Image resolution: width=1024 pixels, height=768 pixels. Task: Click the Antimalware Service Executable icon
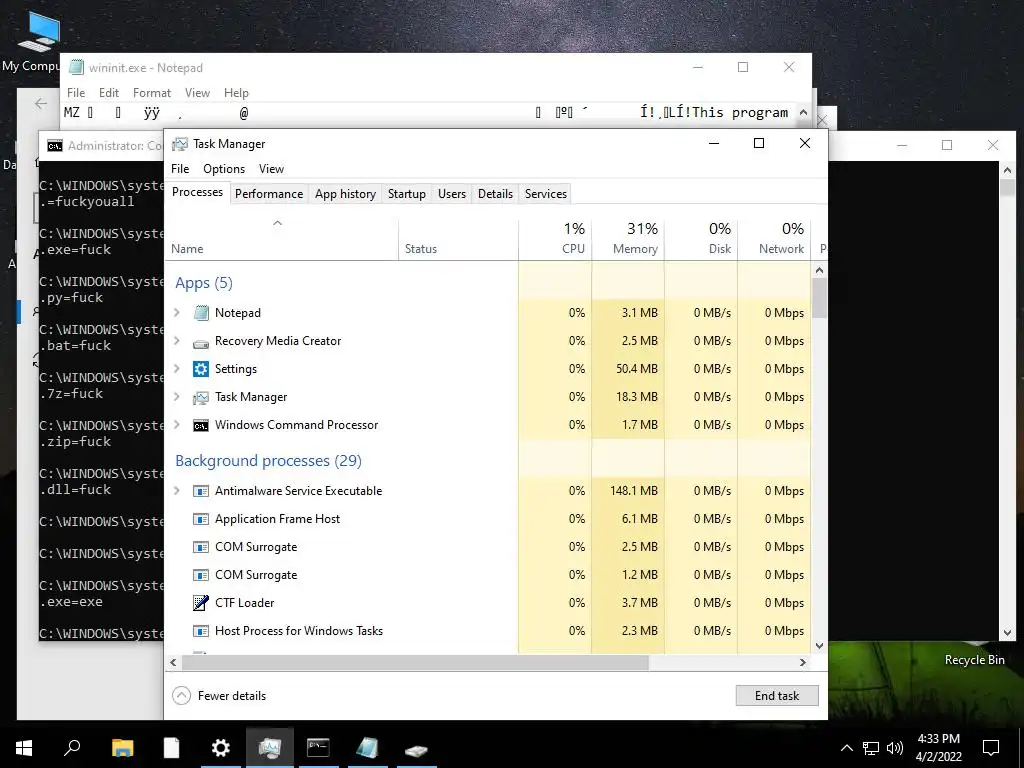pos(201,491)
